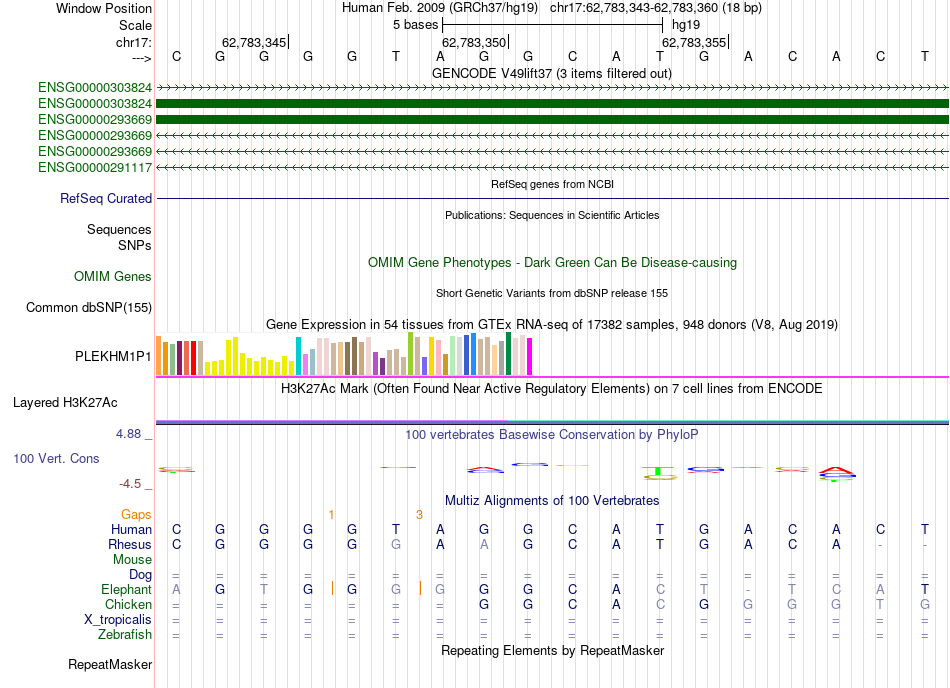The image size is (950, 688).
Task: Open Repeating Elements by RepeatMasker title
Action: (552, 651)
